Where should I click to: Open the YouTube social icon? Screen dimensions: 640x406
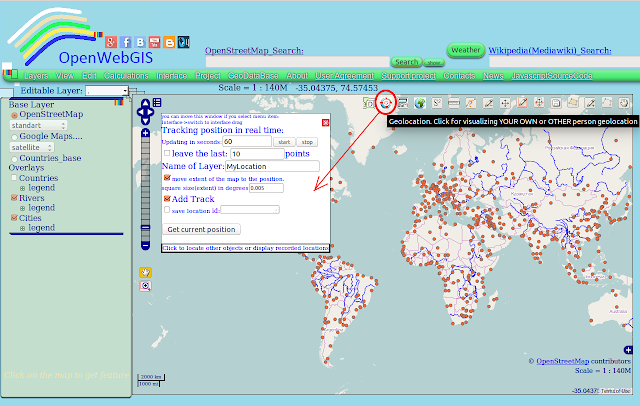point(154,42)
